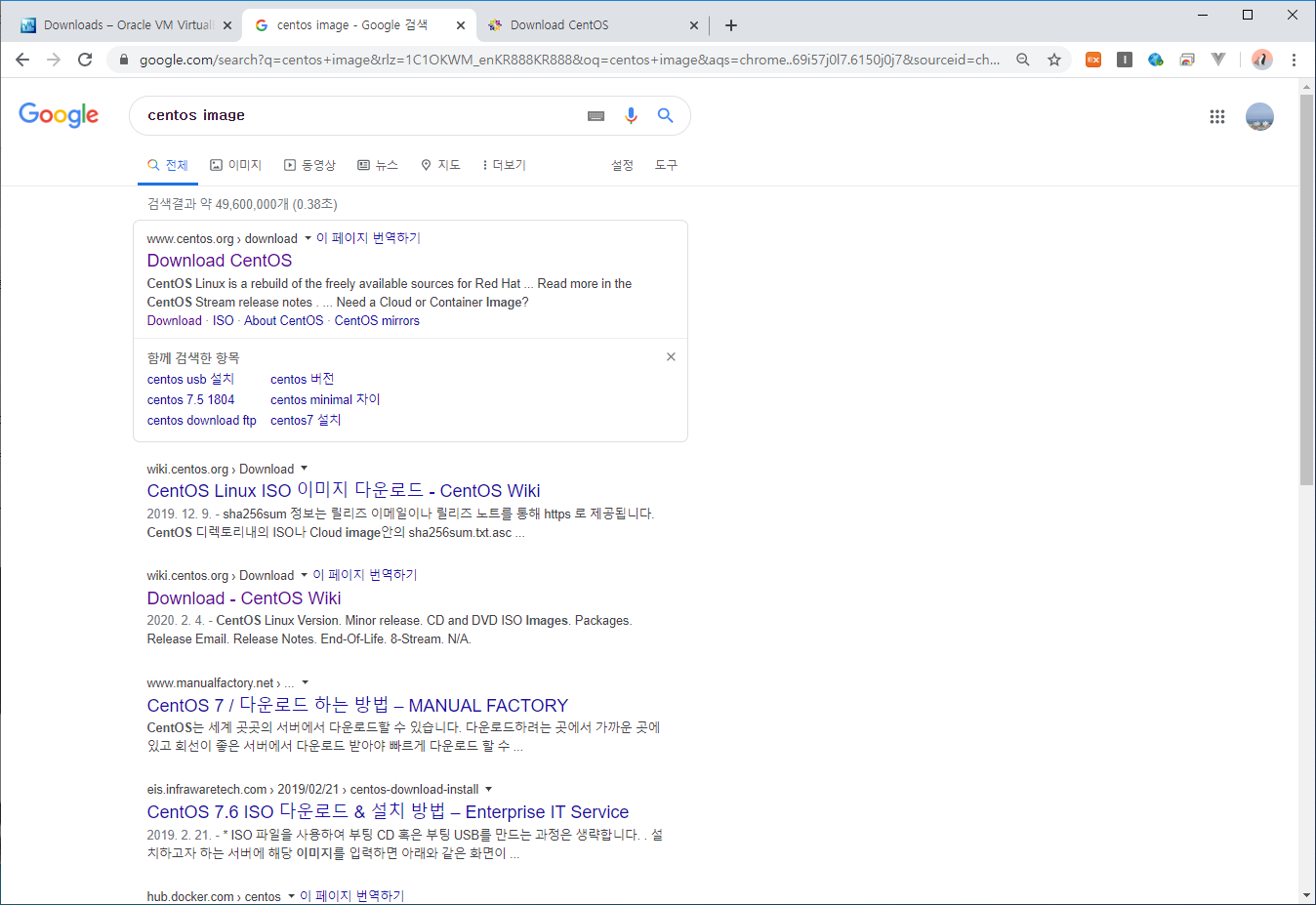
Task: Select the 동영상 search tab
Action: (309, 165)
